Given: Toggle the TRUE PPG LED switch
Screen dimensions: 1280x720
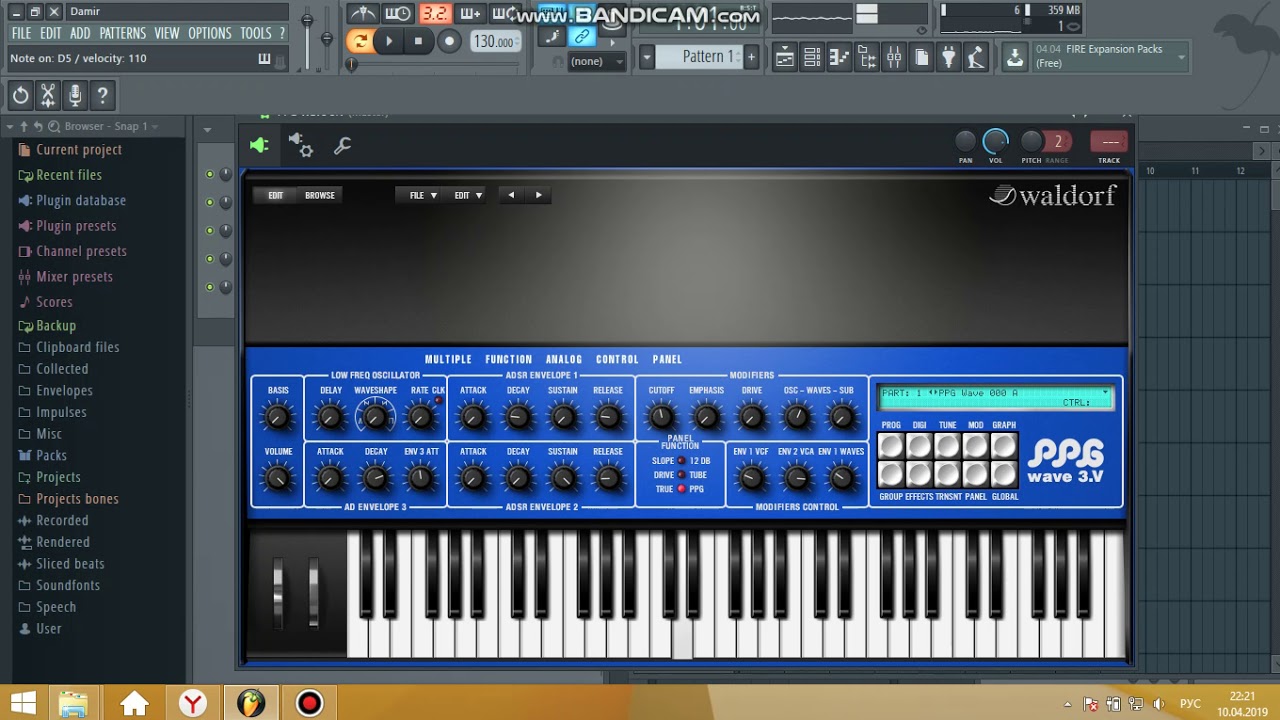Looking at the screenshot, I should pos(682,489).
